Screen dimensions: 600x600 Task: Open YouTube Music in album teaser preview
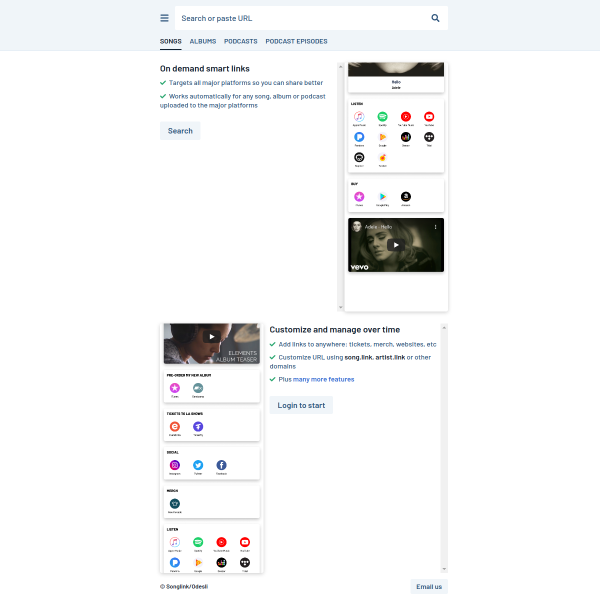[x=221, y=542]
